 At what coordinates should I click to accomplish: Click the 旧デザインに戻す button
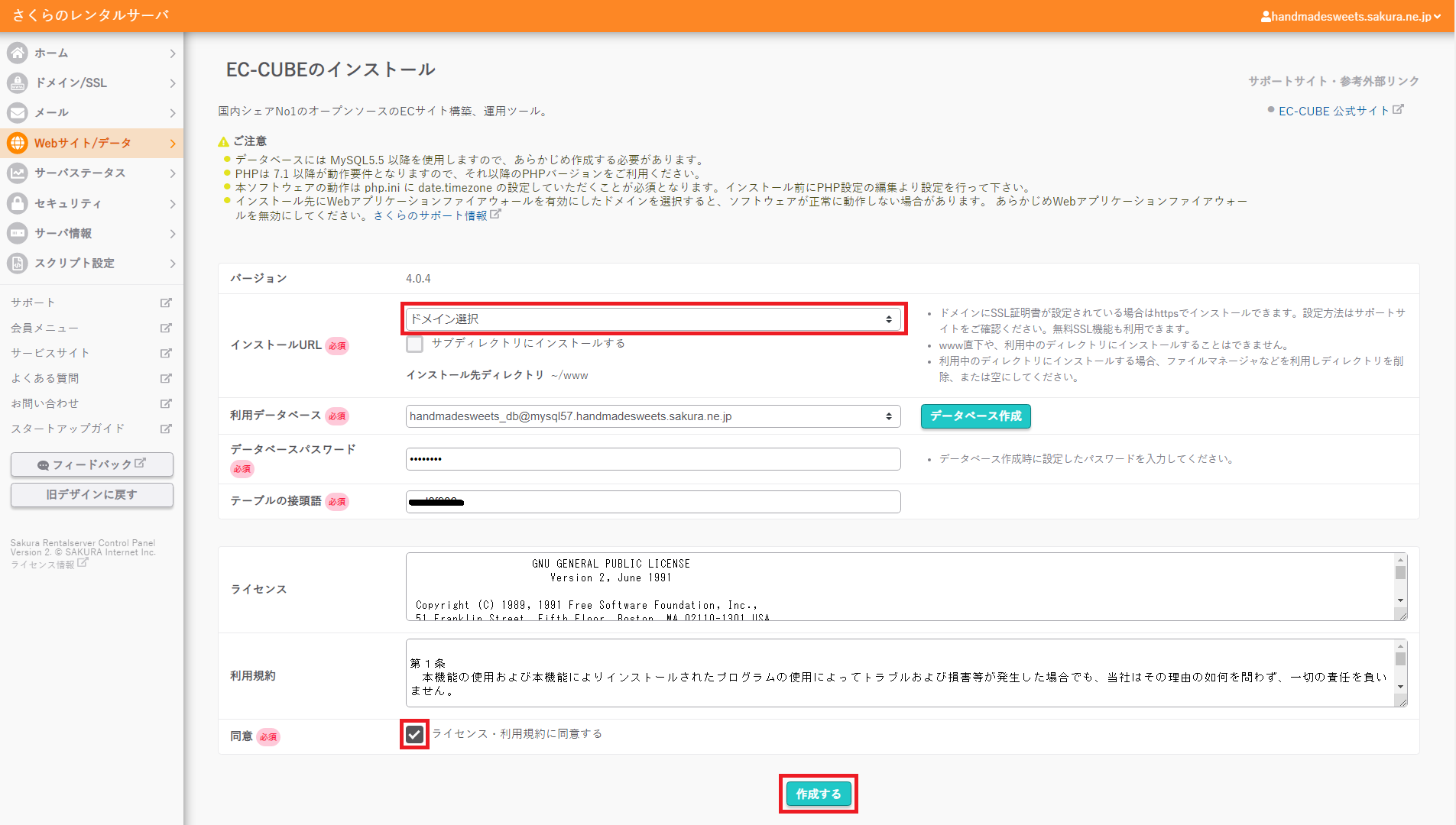92,495
